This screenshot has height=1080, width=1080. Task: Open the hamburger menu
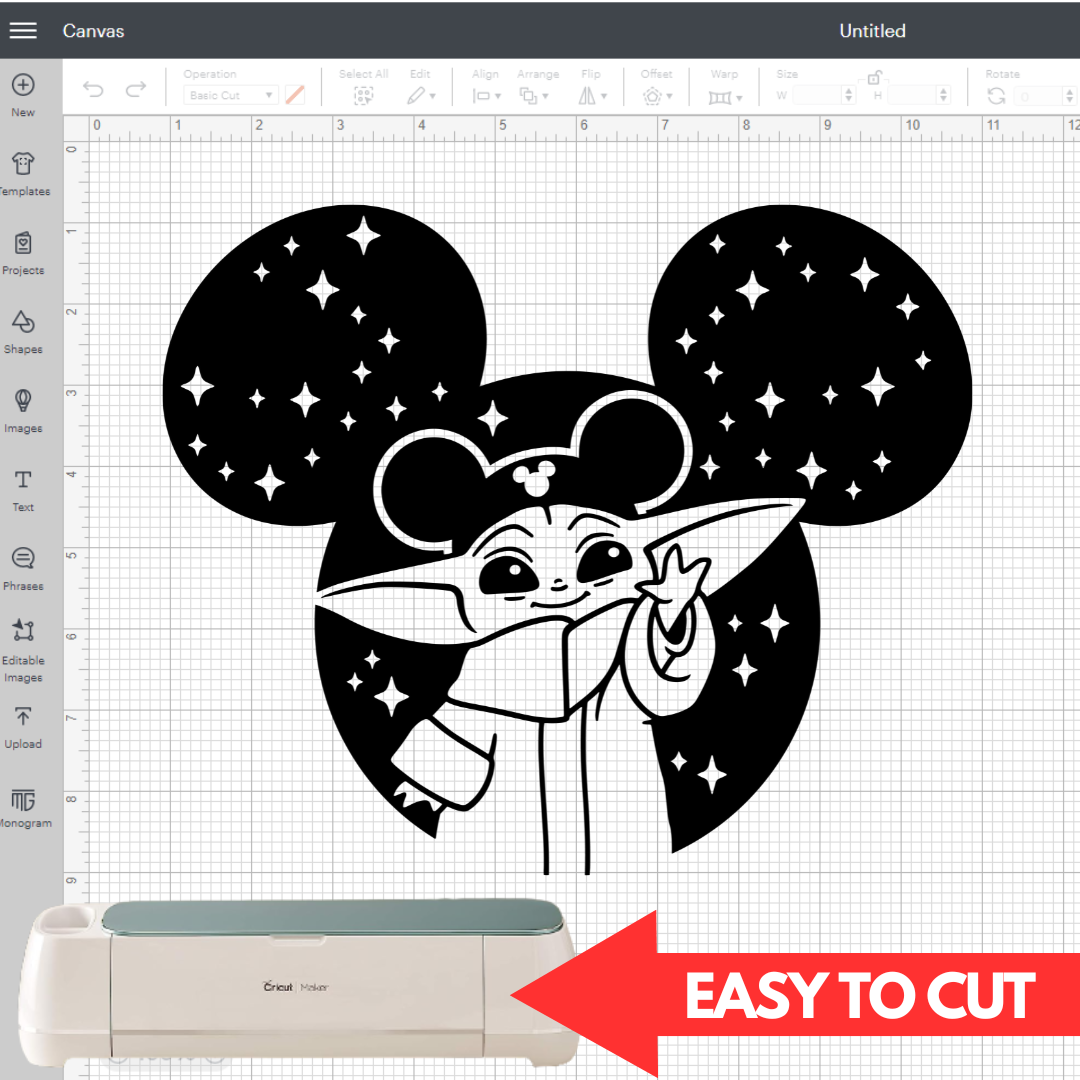(x=23, y=30)
